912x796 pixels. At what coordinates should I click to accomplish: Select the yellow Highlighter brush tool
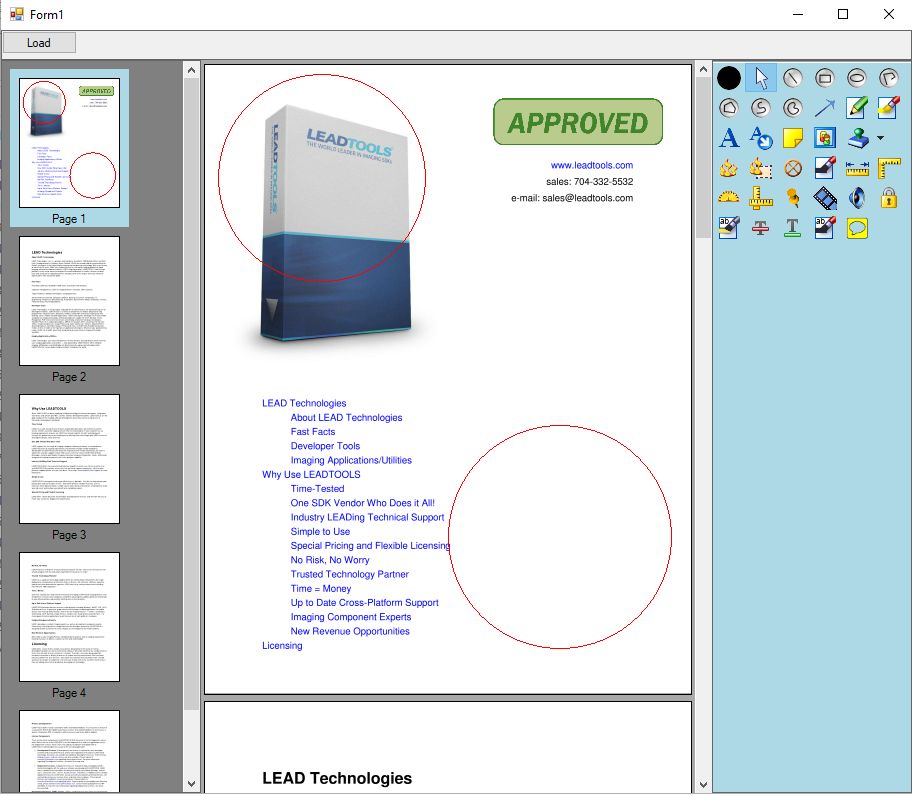pos(889,108)
